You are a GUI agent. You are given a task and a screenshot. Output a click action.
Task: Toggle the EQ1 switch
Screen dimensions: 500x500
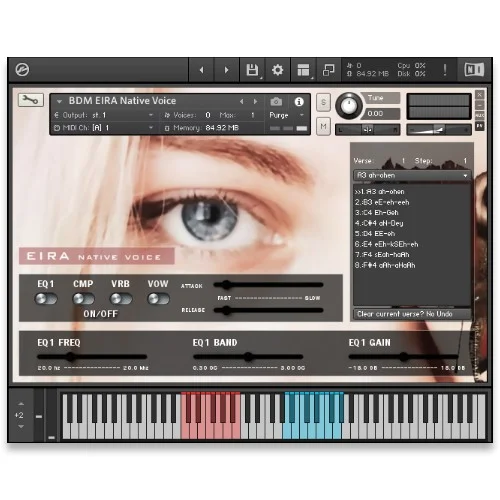point(46,299)
